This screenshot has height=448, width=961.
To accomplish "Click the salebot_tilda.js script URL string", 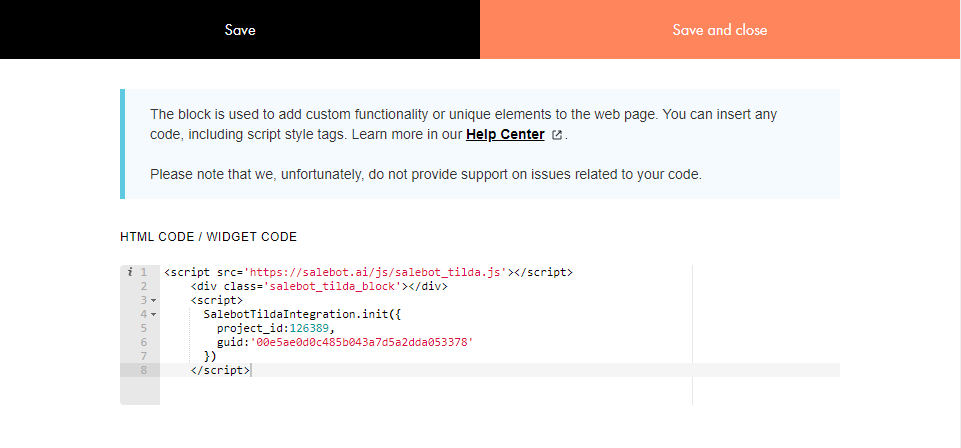I will pyautogui.click(x=378, y=272).
